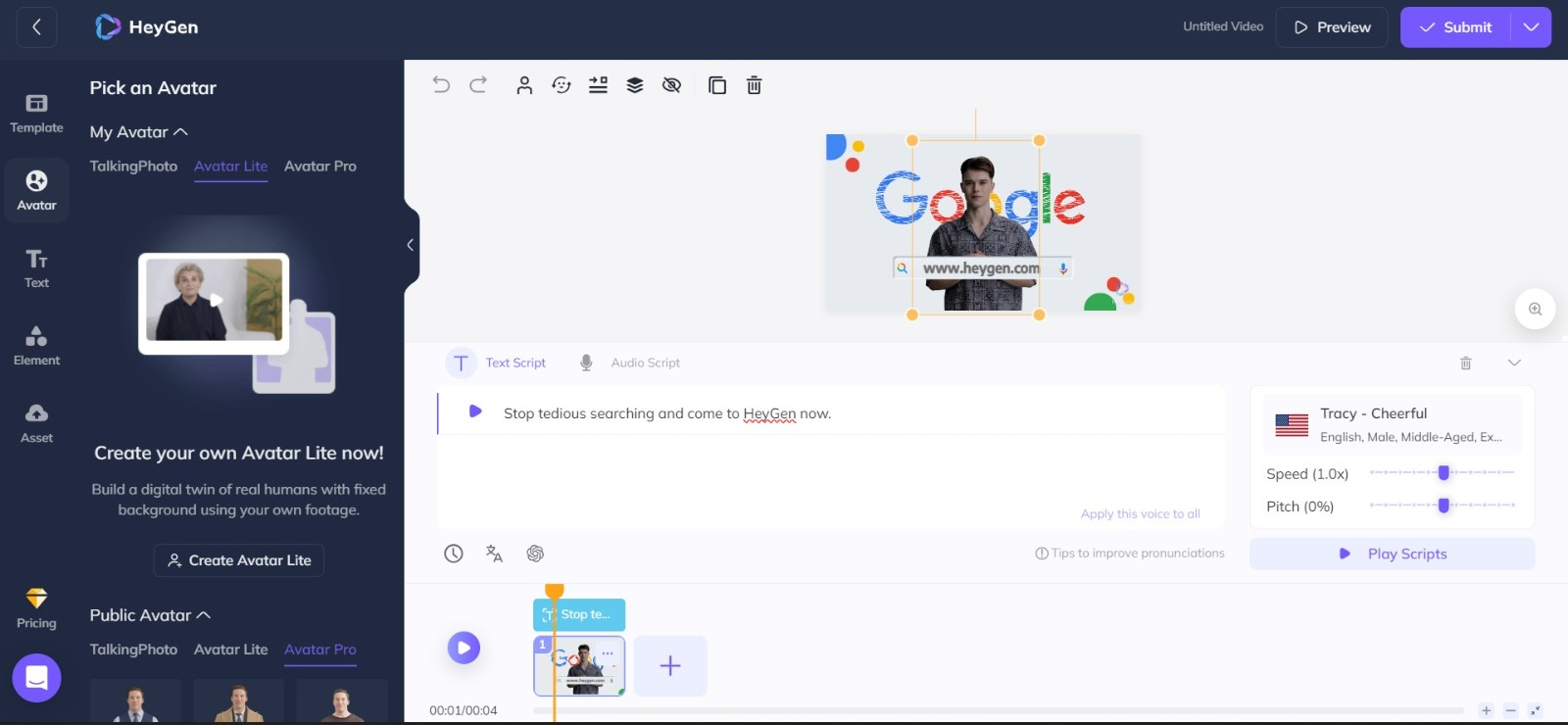The height and width of the screenshot is (725, 1568).
Task: Select Avatar Pro tab under My Avatar
Action: pos(320,167)
